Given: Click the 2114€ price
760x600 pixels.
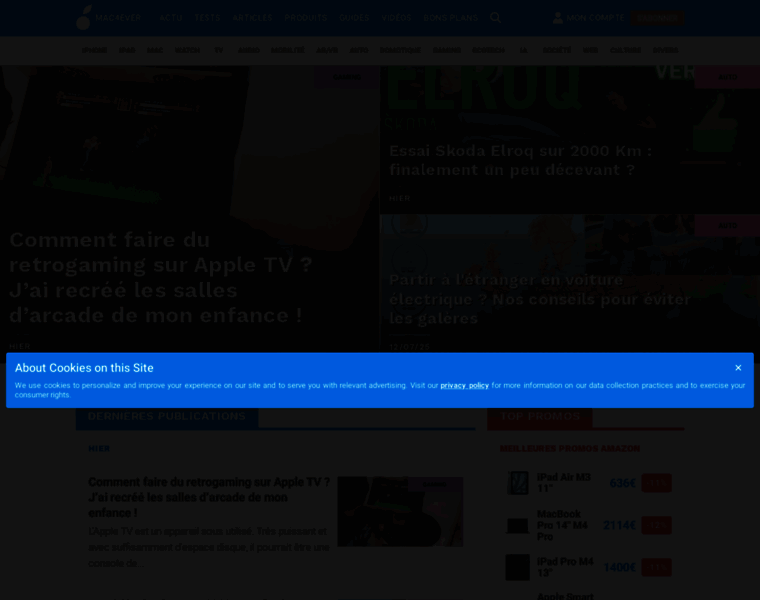Looking at the screenshot, I should coord(619,525).
